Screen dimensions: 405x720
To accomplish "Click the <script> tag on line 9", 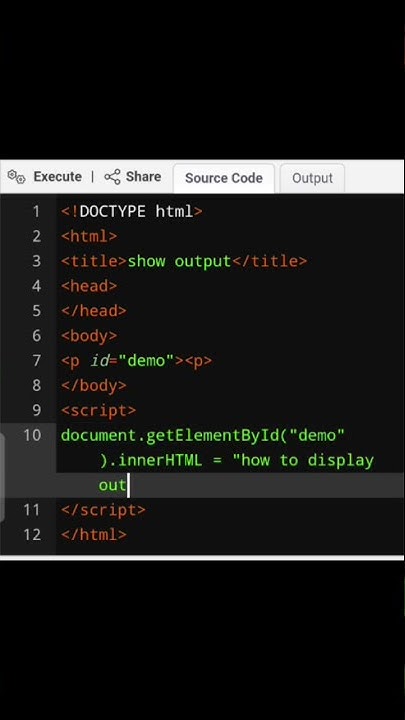I will point(98,410).
